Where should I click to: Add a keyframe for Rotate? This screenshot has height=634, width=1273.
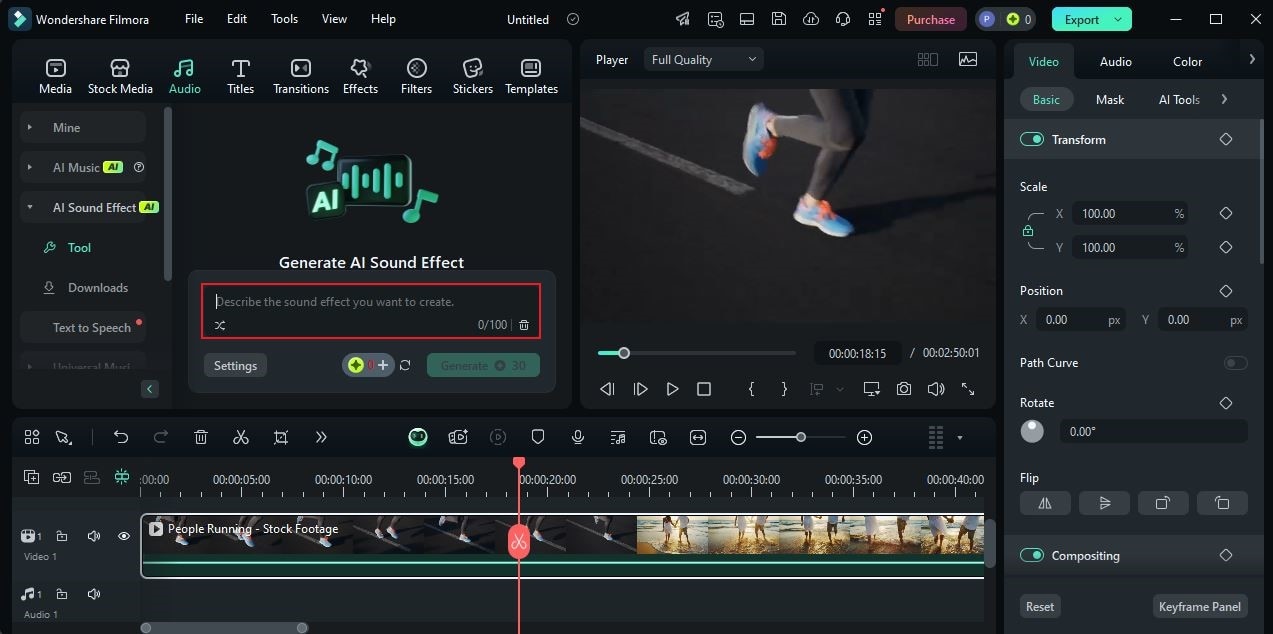click(1226, 403)
